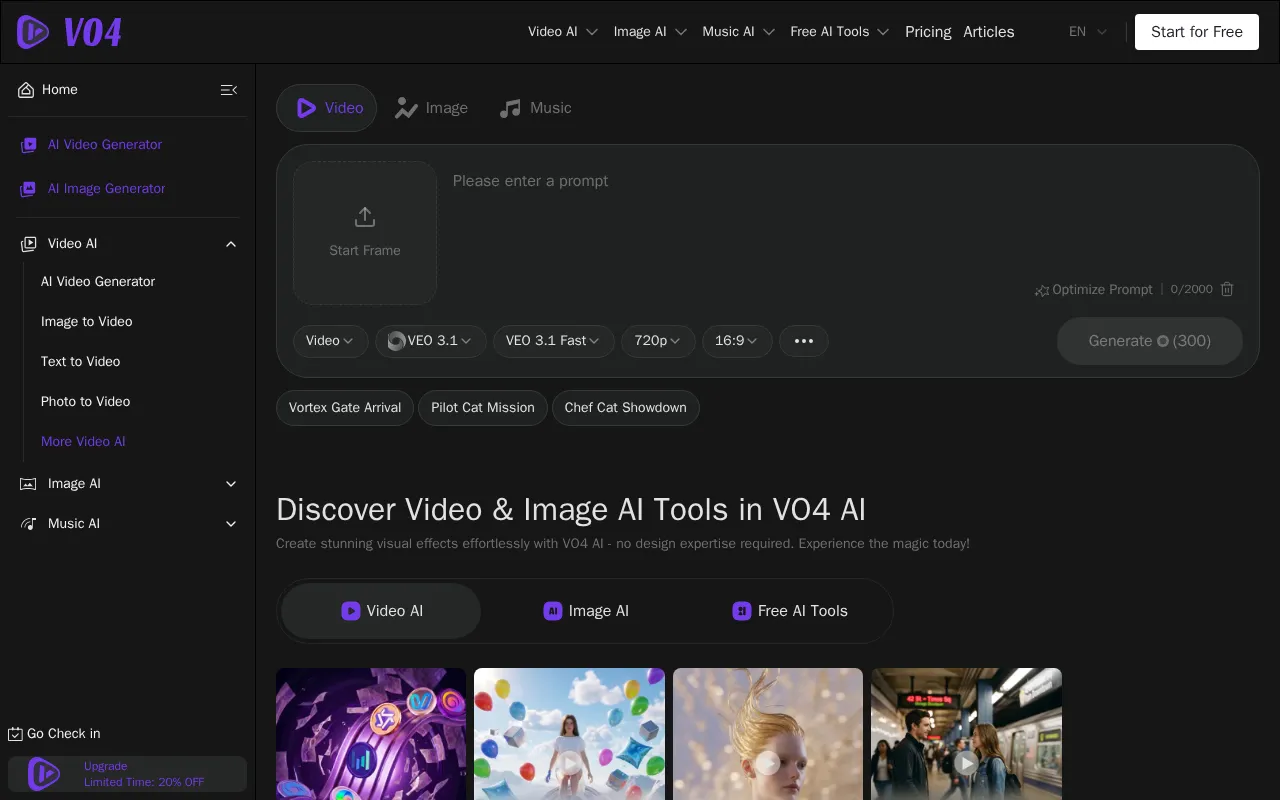Click the Image tab icon
The height and width of the screenshot is (800, 1280).
click(406, 108)
